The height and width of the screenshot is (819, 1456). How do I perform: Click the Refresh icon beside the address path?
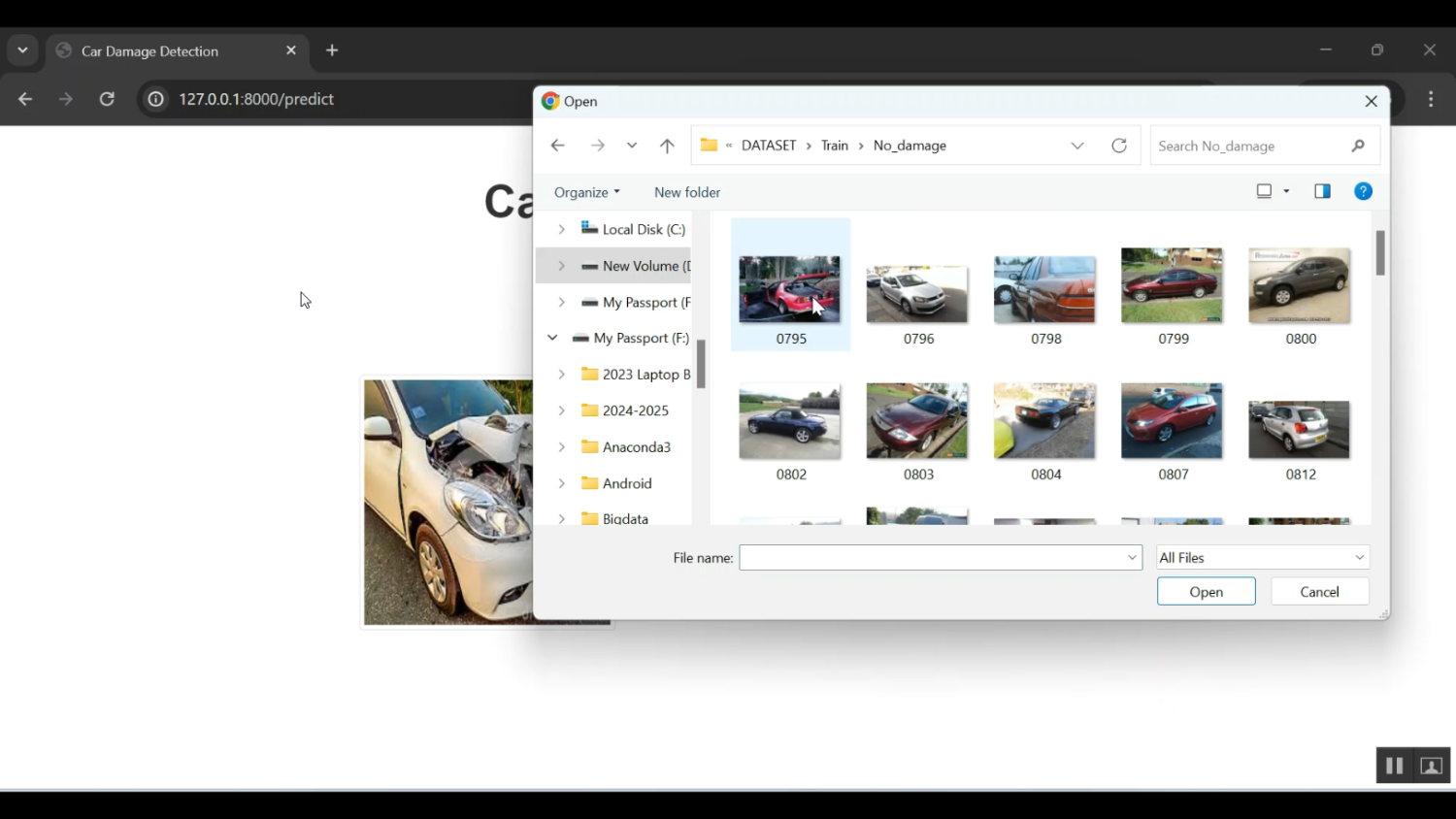click(x=1119, y=146)
